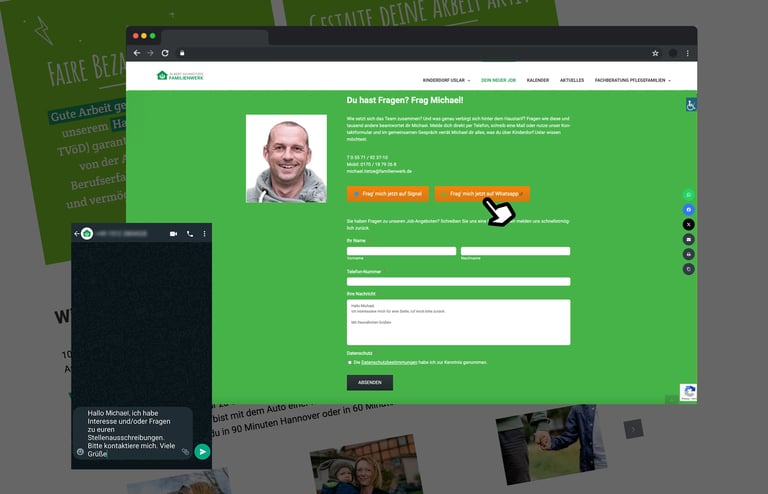Screen dimensions: 768x494
Task: Reload the page with the refresh icon
Action: pos(165,53)
